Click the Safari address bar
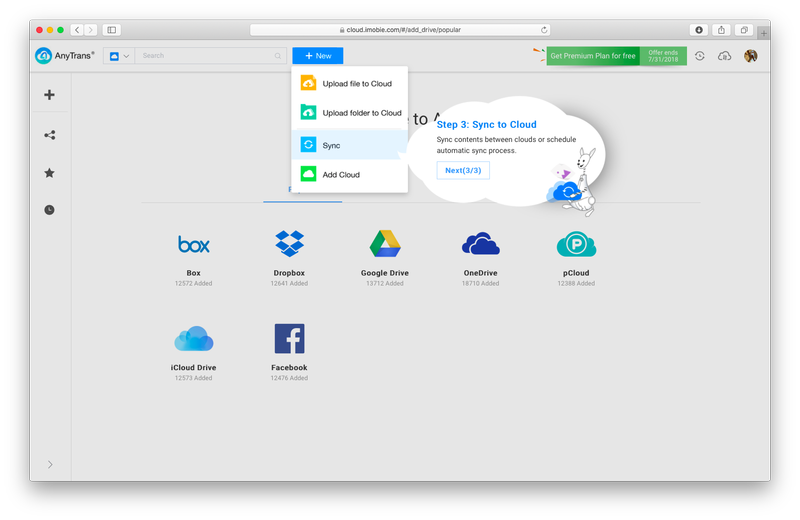Viewport: 800px width, 520px height. 400,30
